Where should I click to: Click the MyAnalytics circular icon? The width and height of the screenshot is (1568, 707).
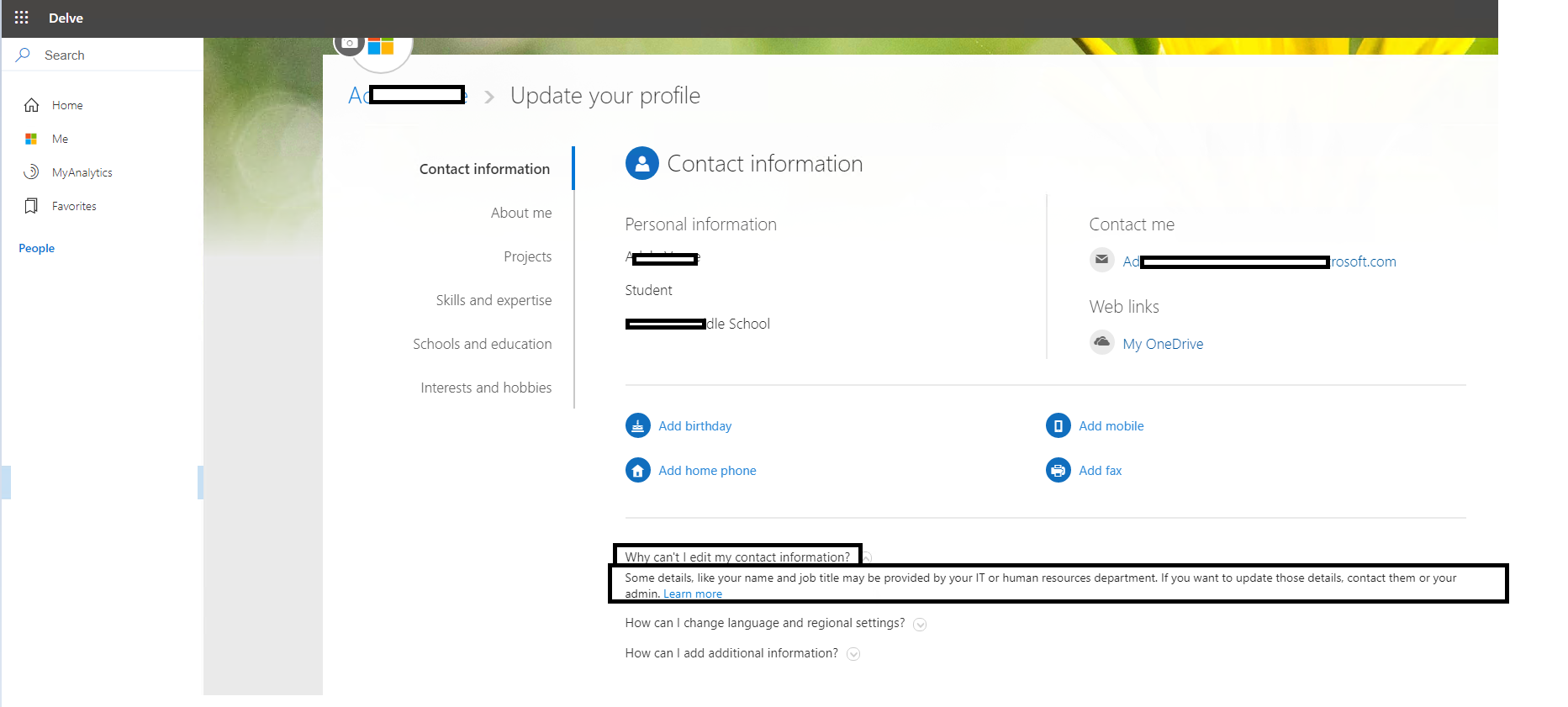tap(31, 171)
